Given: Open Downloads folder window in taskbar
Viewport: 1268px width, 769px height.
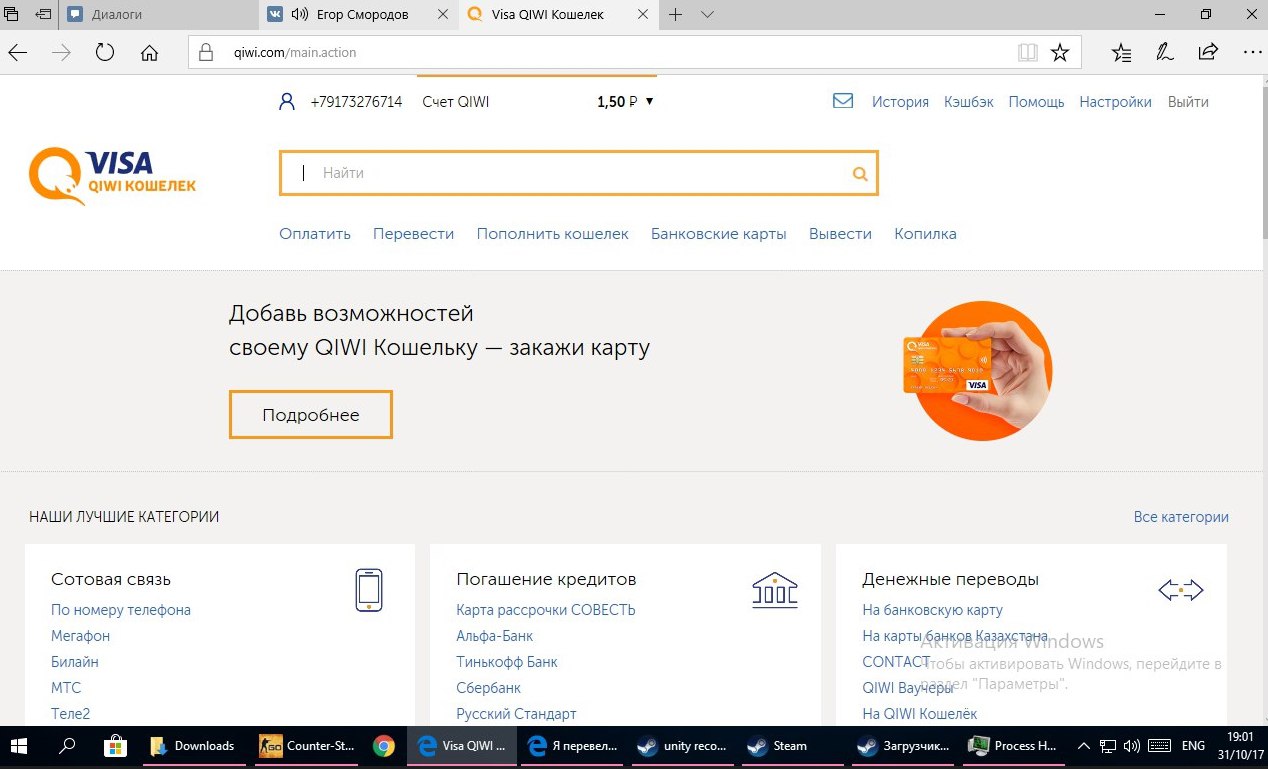Looking at the screenshot, I should [x=194, y=746].
